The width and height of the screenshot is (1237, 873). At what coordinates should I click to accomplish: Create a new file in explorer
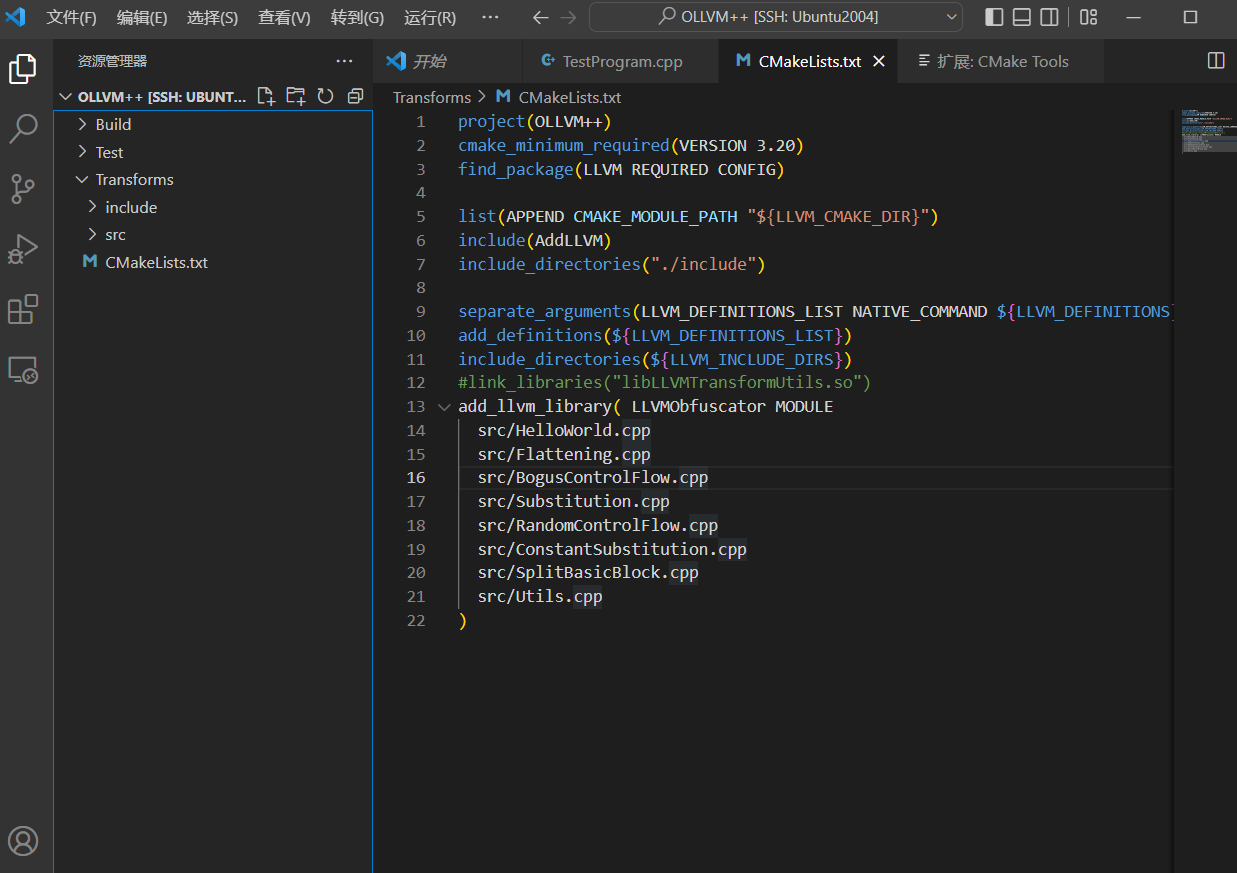(266, 96)
